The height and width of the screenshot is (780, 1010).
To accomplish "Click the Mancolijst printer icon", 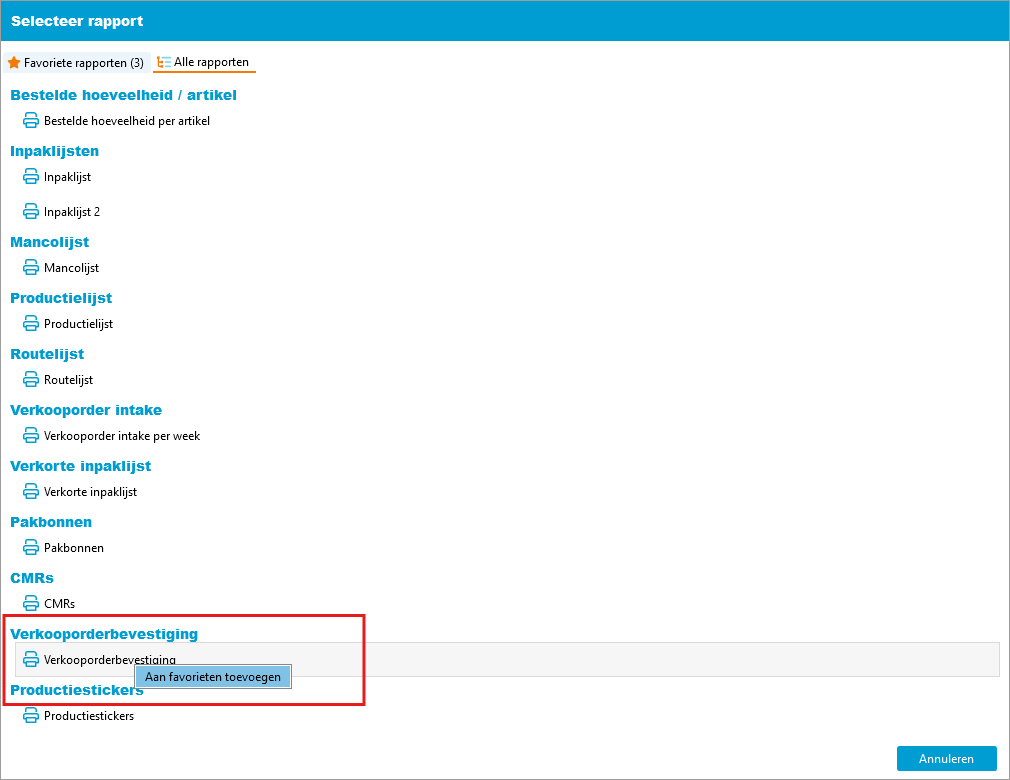I will [31, 268].
